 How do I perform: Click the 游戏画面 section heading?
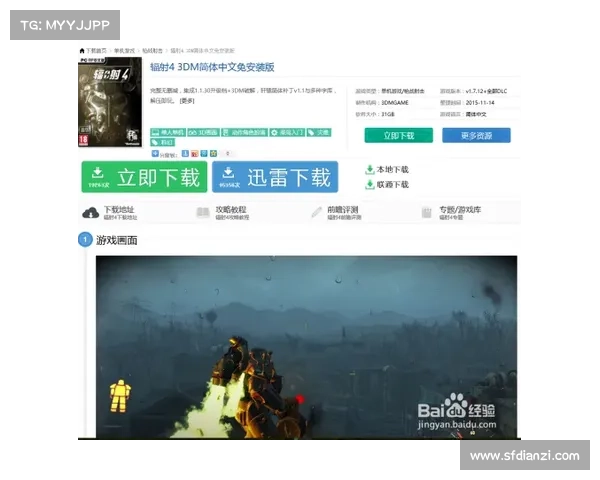(116, 240)
